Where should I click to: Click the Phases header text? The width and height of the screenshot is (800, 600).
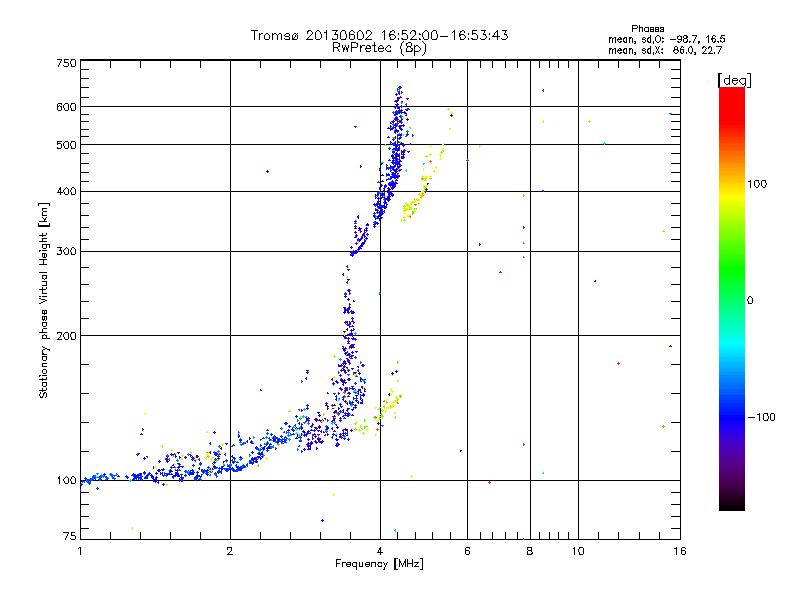pyautogui.click(x=648, y=28)
